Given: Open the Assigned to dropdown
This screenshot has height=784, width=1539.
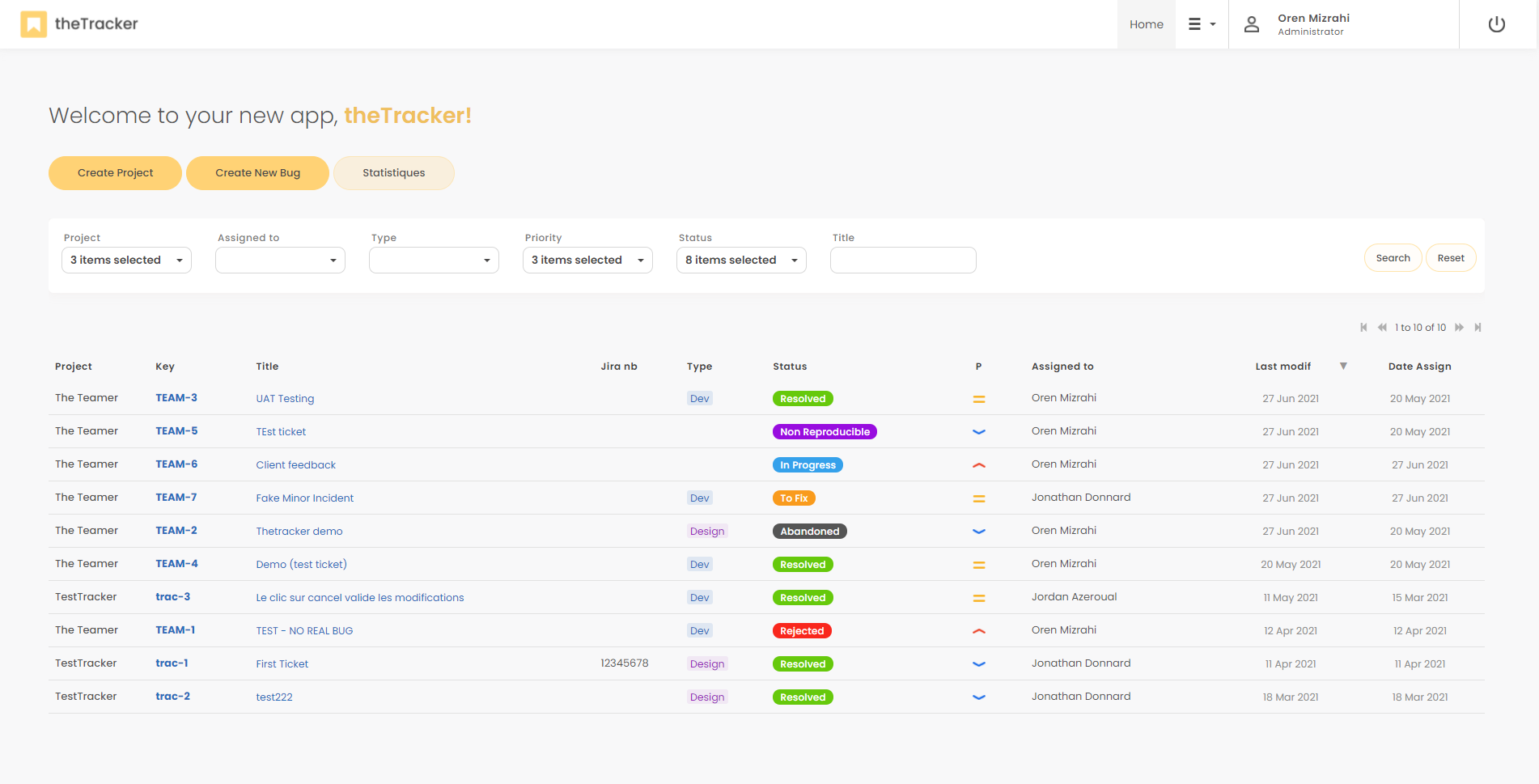Looking at the screenshot, I should [280, 261].
